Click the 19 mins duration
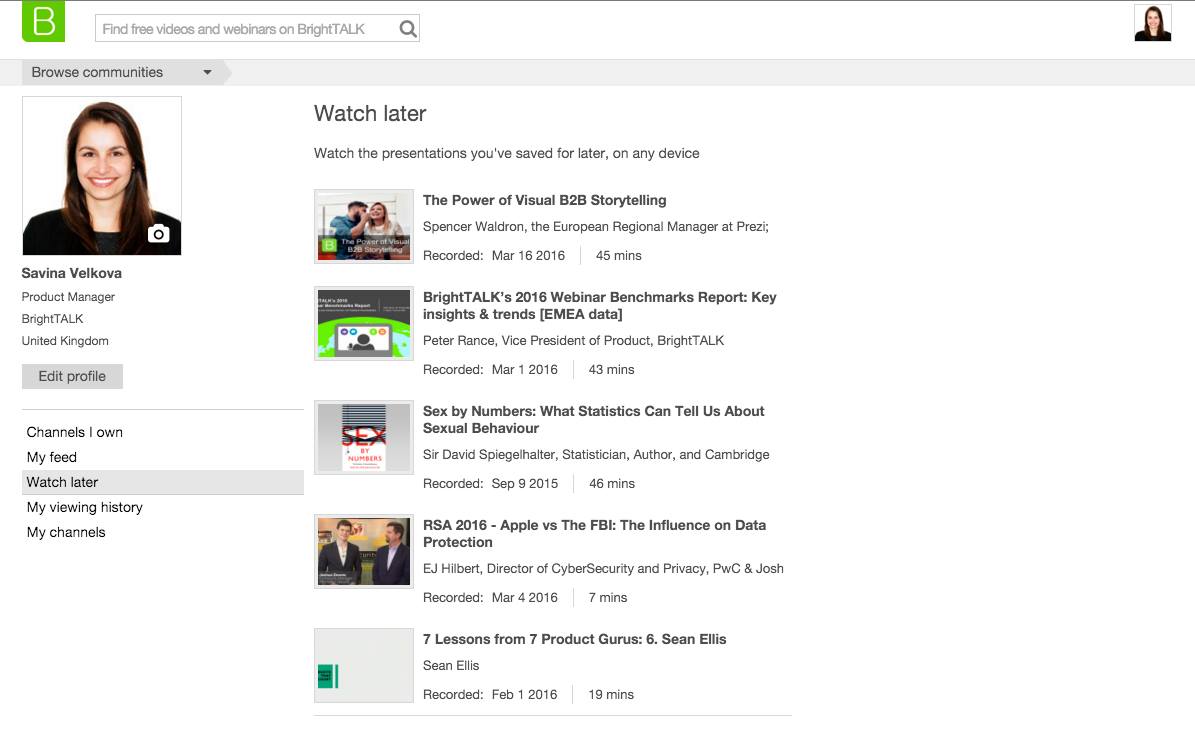This screenshot has height=741, width=1195. tap(610, 695)
